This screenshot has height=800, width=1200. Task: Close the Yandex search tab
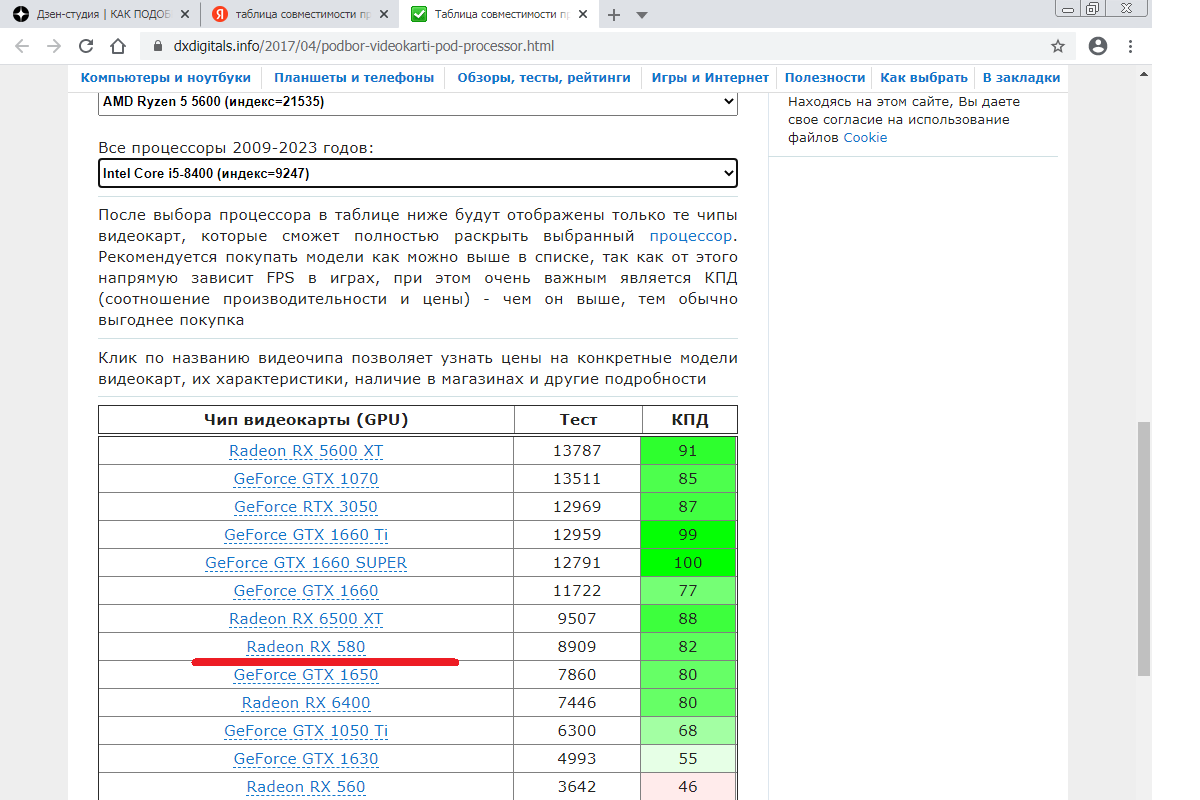(x=384, y=15)
